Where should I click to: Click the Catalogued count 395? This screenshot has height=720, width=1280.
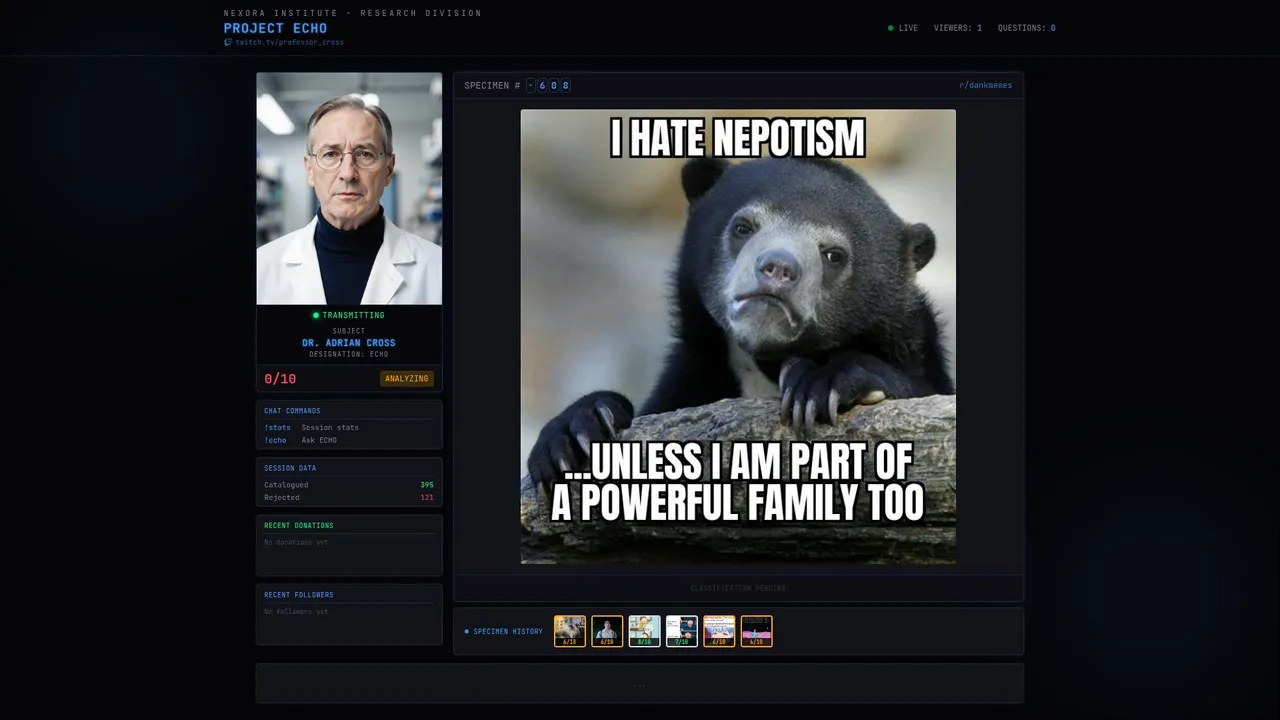427,485
